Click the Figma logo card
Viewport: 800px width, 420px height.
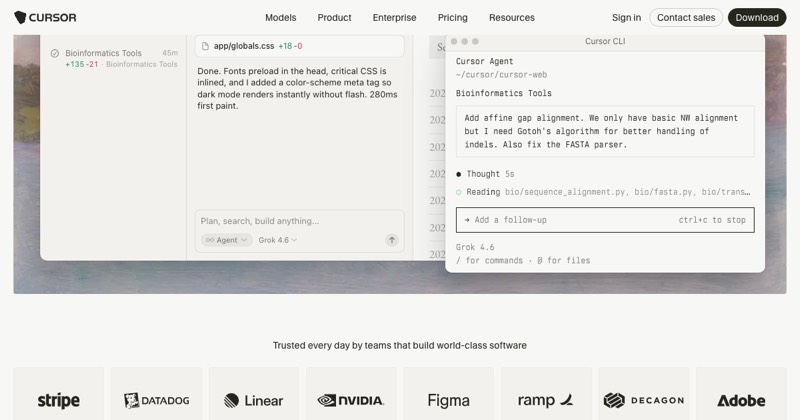click(448, 393)
